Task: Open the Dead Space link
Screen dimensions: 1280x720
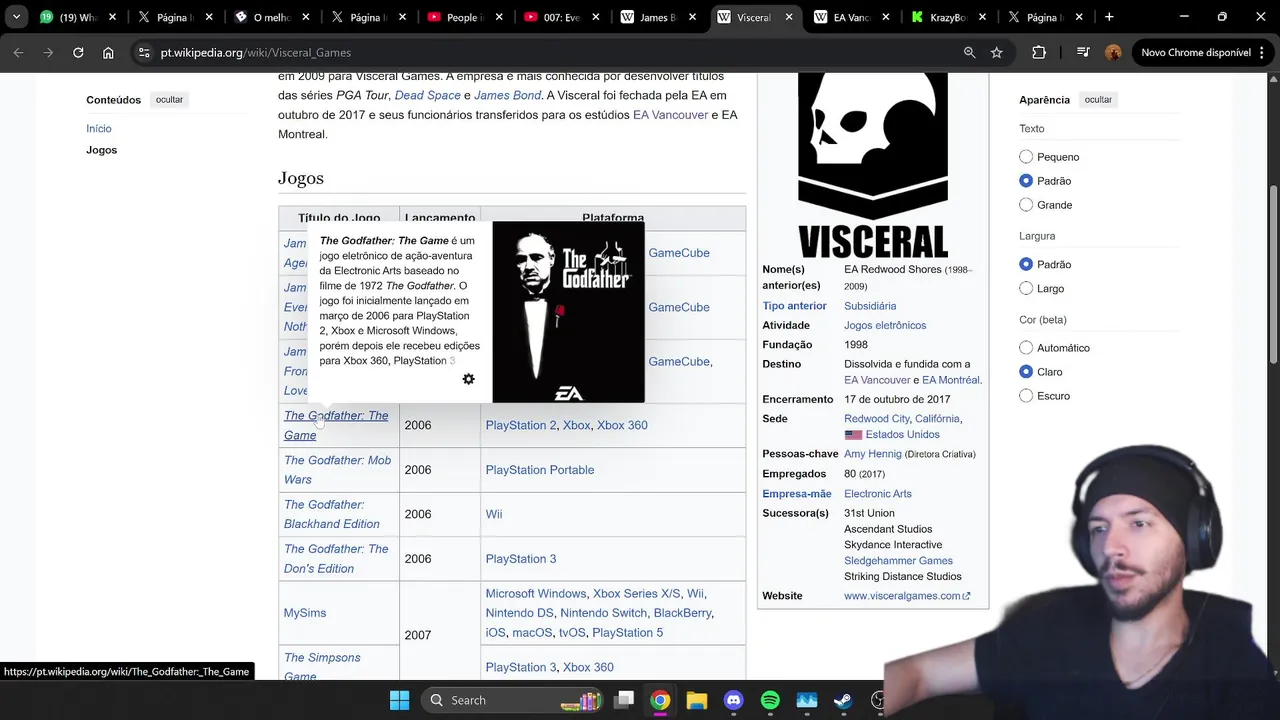Action: (427, 95)
